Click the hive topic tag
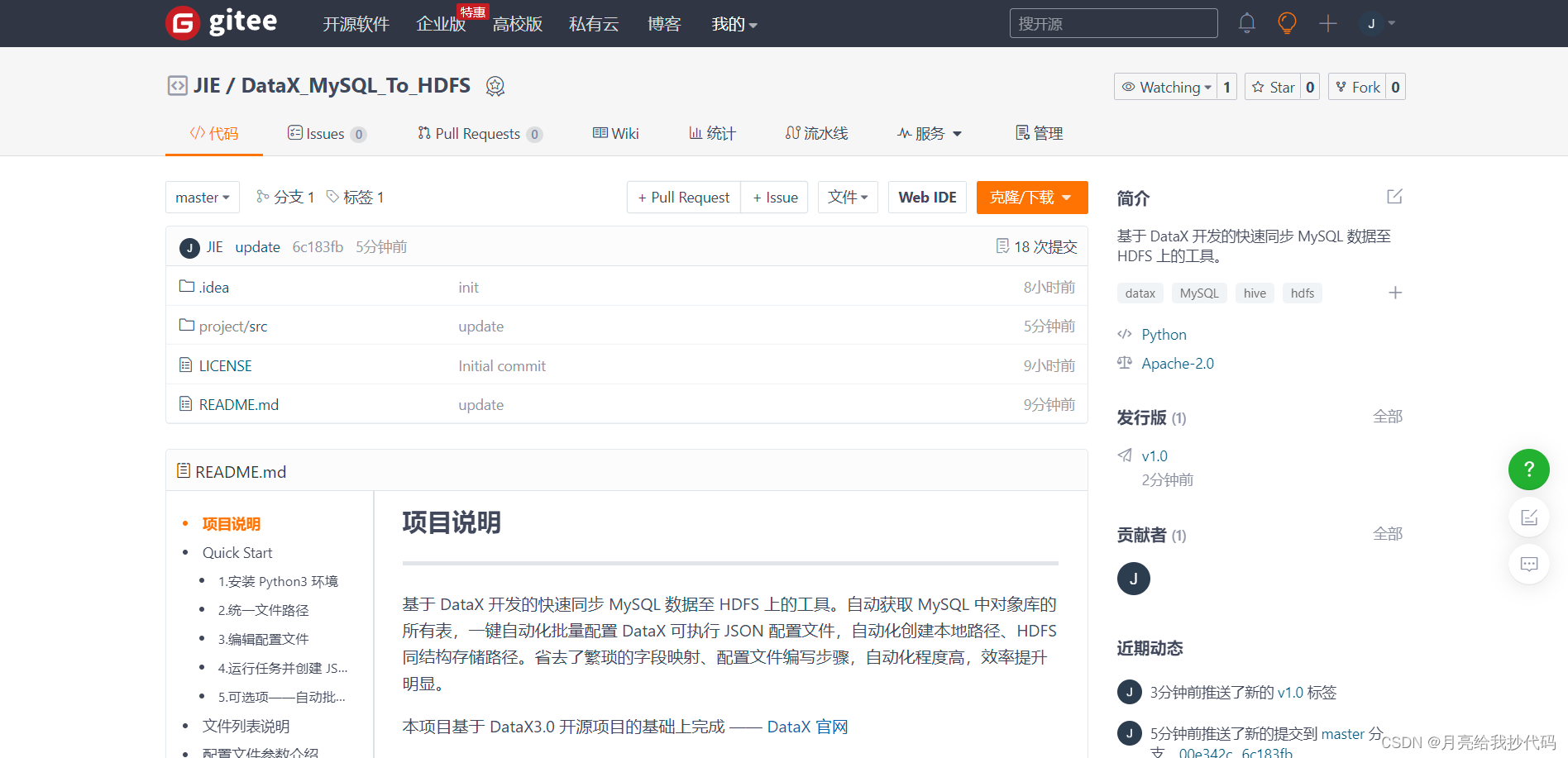The height and width of the screenshot is (758, 1568). coord(1255,293)
